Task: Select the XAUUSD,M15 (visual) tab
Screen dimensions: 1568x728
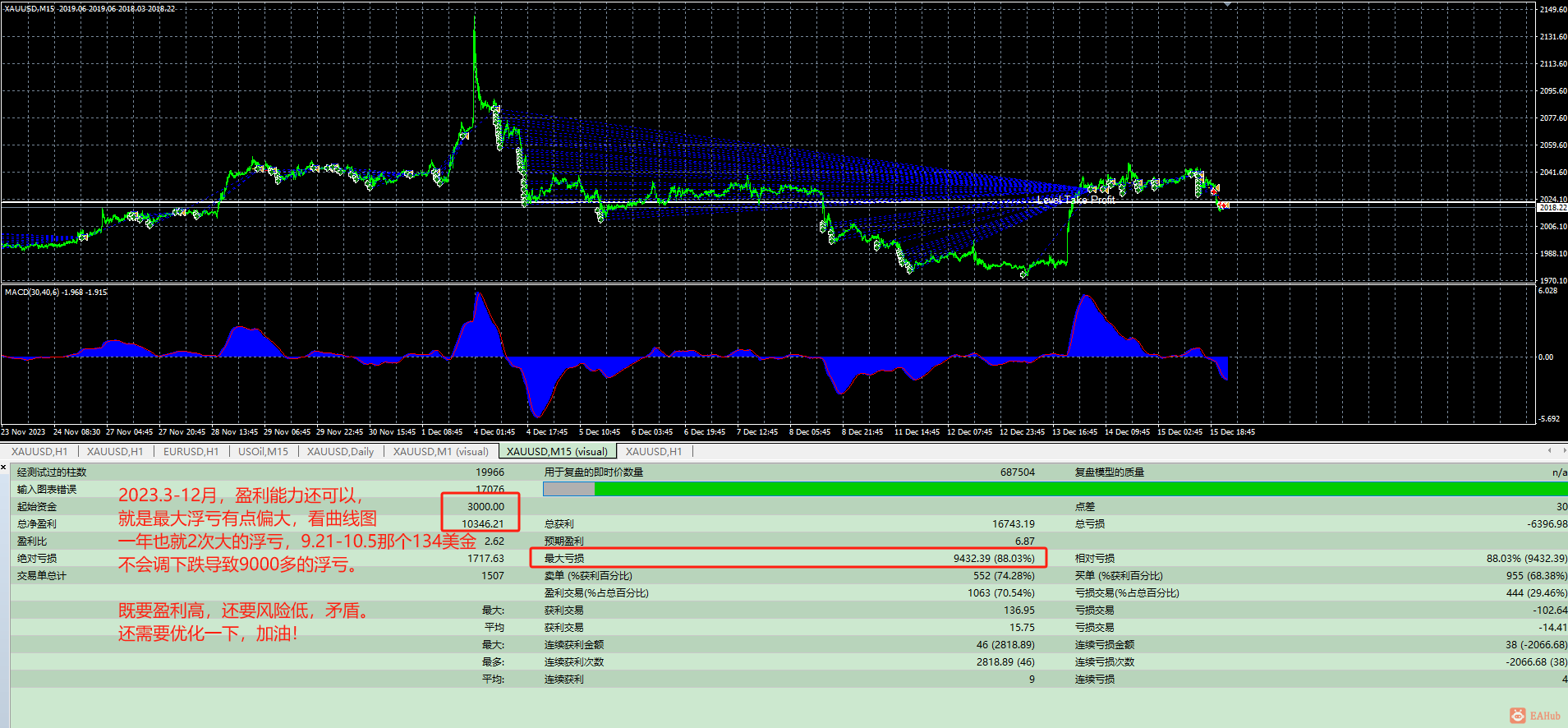Action: pos(557,451)
